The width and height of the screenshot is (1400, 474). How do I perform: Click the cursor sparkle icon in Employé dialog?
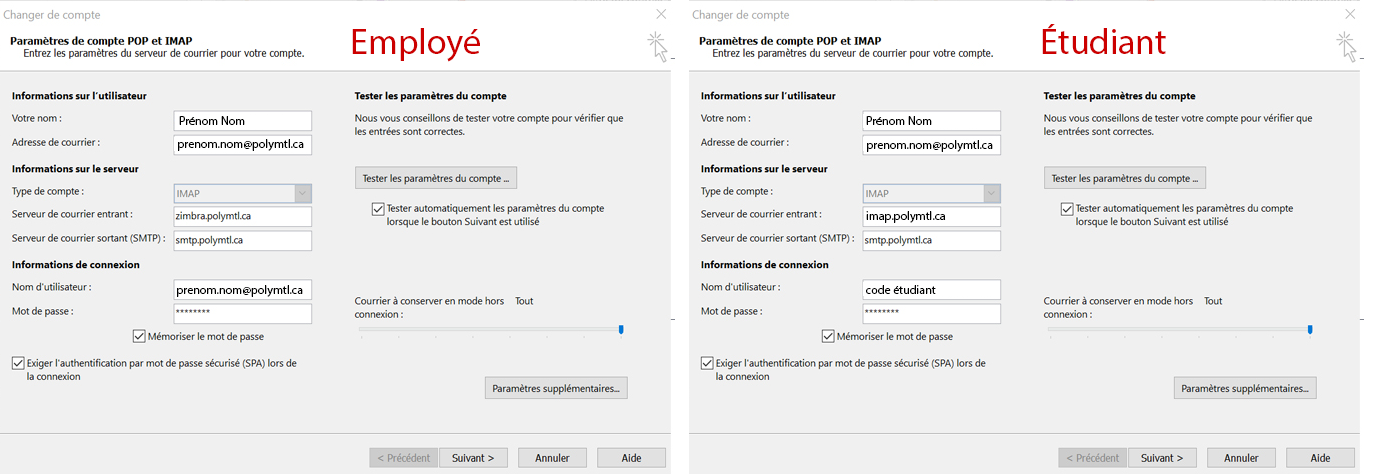coord(658,46)
